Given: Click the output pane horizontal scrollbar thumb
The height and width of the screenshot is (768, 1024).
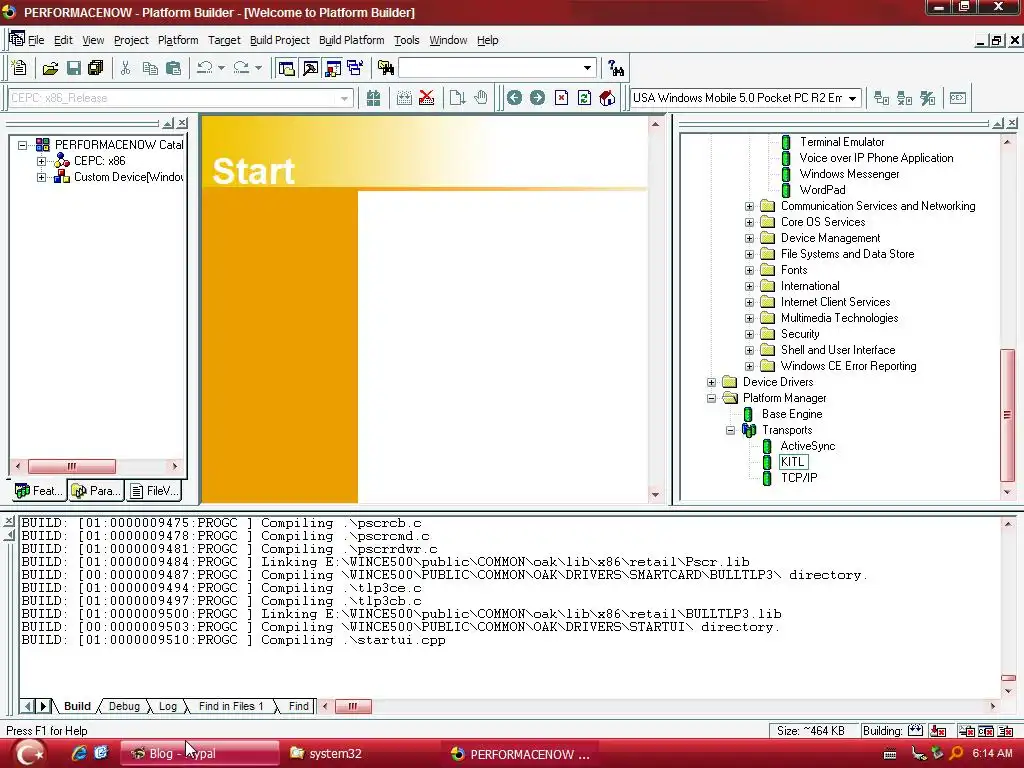Looking at the screenshot, I should [353, 706].
